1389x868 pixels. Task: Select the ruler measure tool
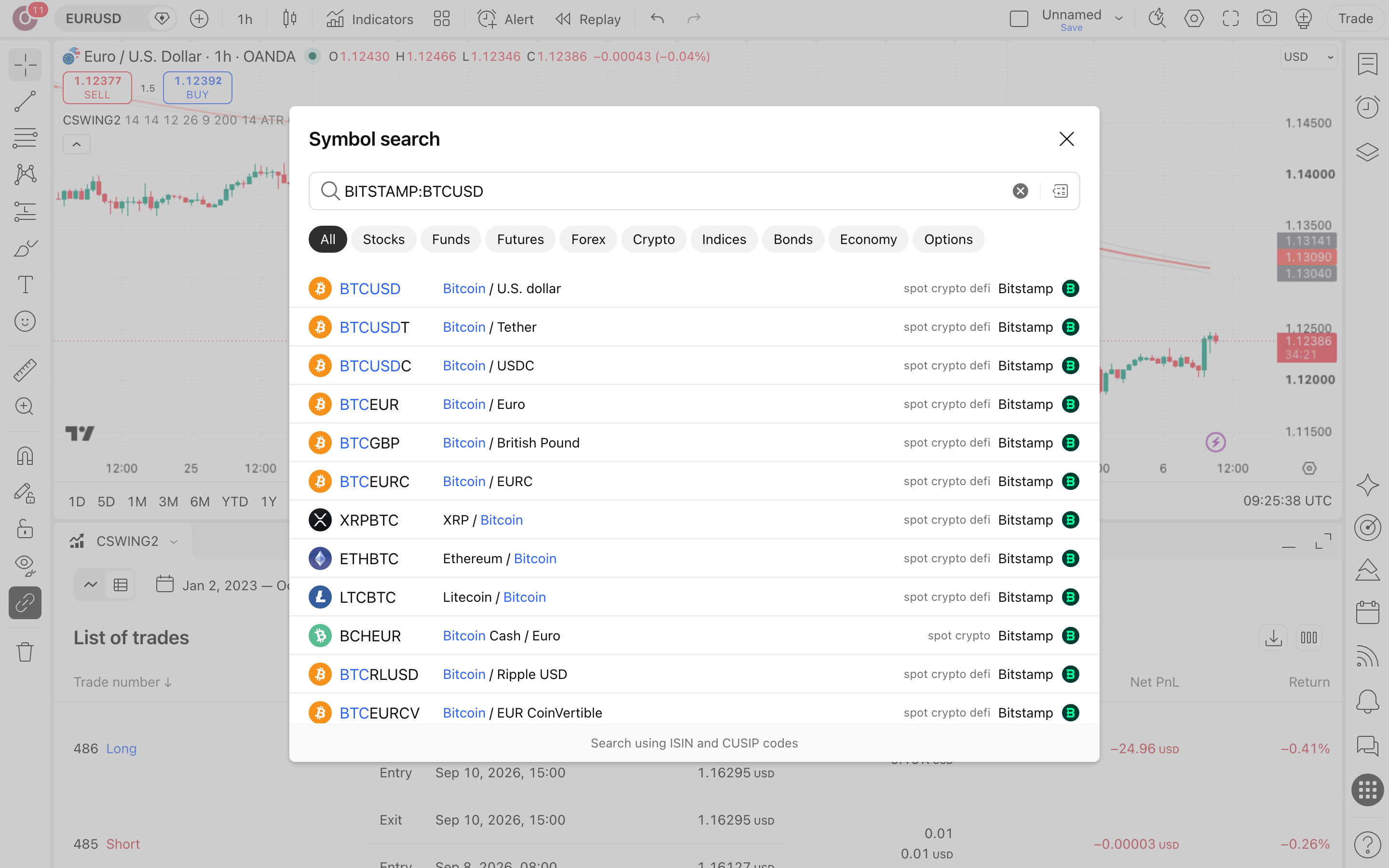pyautogui.click(x=25, y=370)
